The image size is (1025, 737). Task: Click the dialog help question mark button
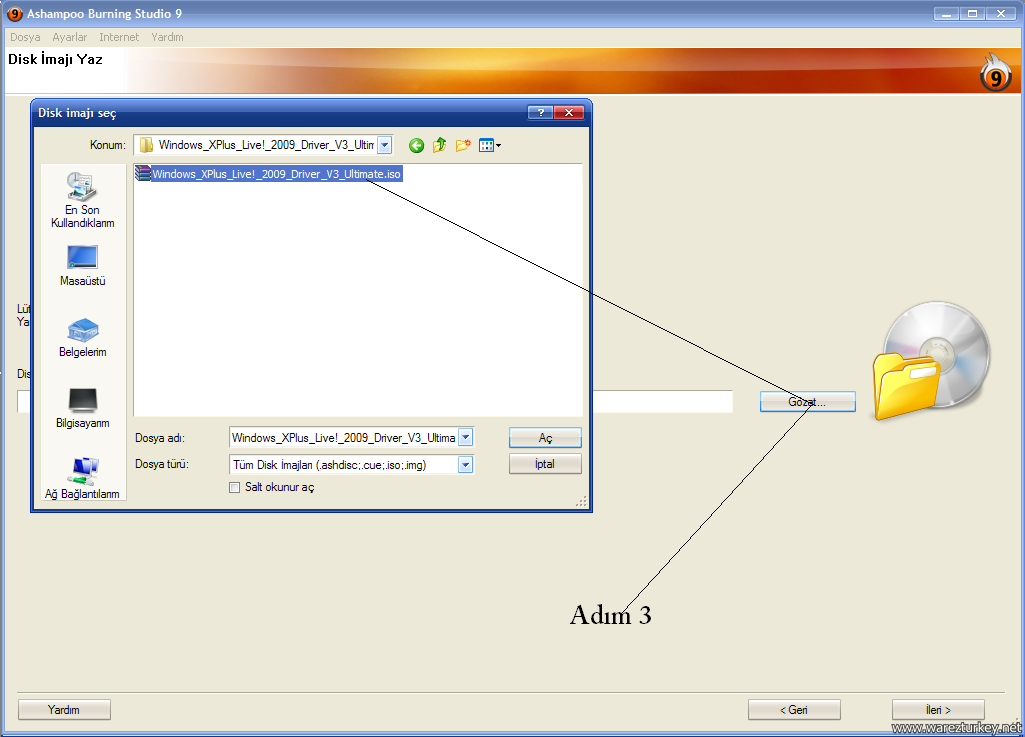point(541,112)
